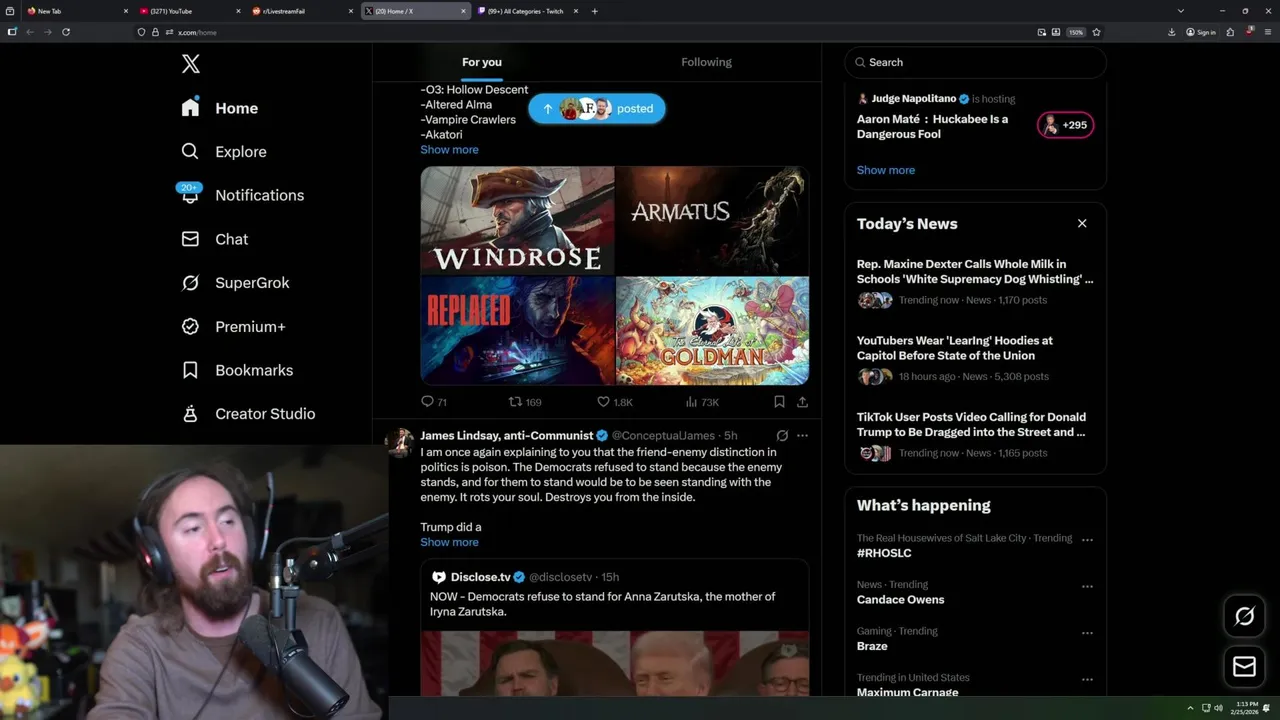Go back in browser history
1280x720 pixels.
(30, 32)
